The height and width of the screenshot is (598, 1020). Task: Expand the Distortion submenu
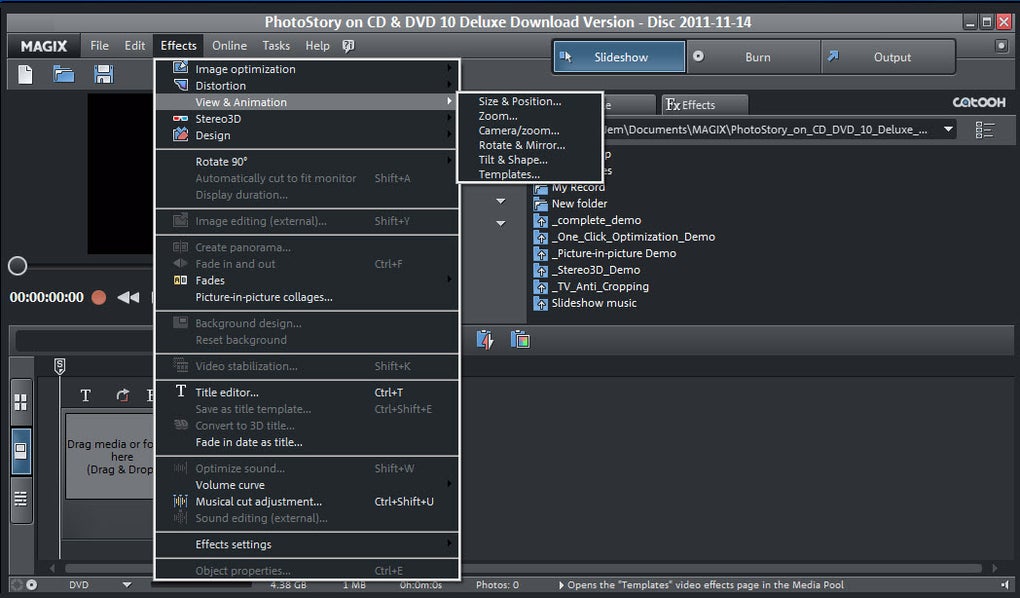point(449,85)
